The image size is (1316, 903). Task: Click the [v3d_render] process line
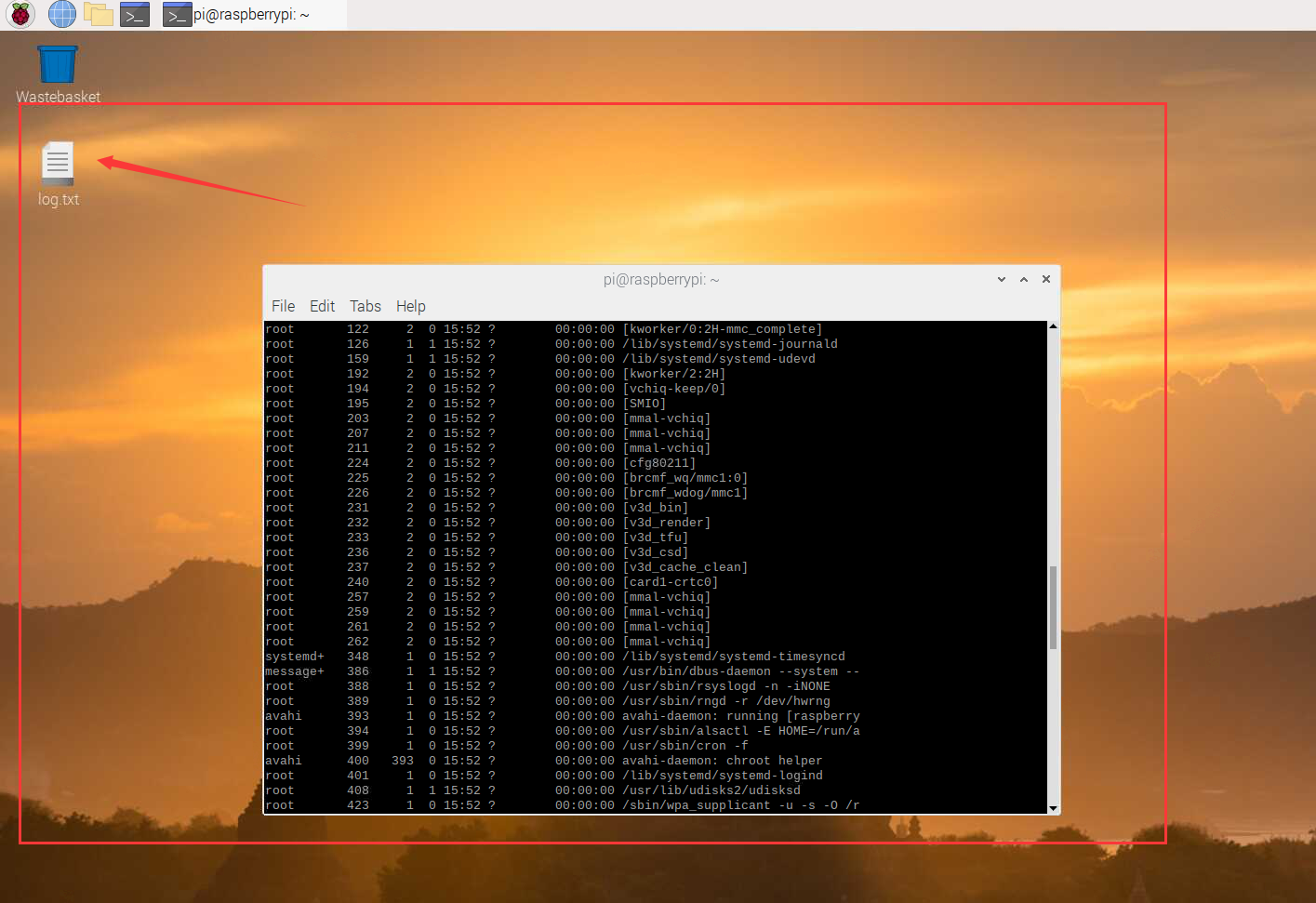(x=488, y=523)
